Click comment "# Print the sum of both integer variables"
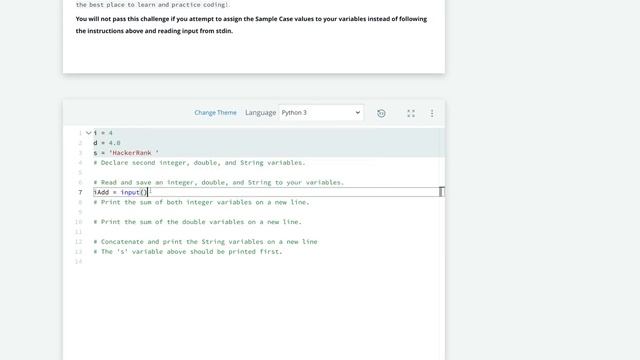This screenshot has height=360, width=640. [x=202, y=202]
